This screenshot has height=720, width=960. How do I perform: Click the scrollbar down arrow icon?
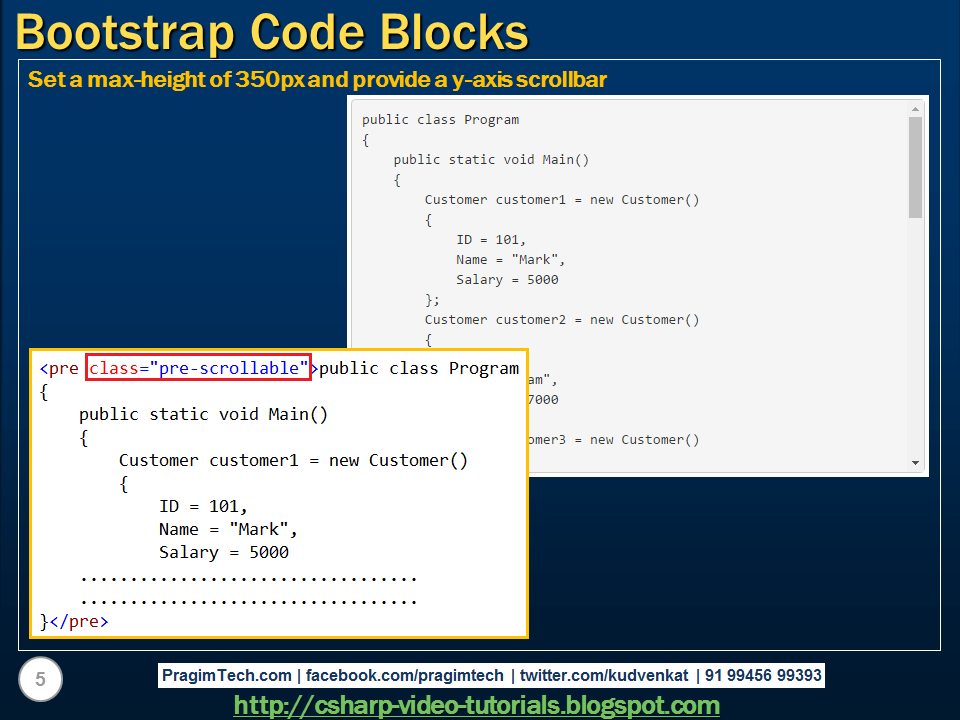(916, 461)
